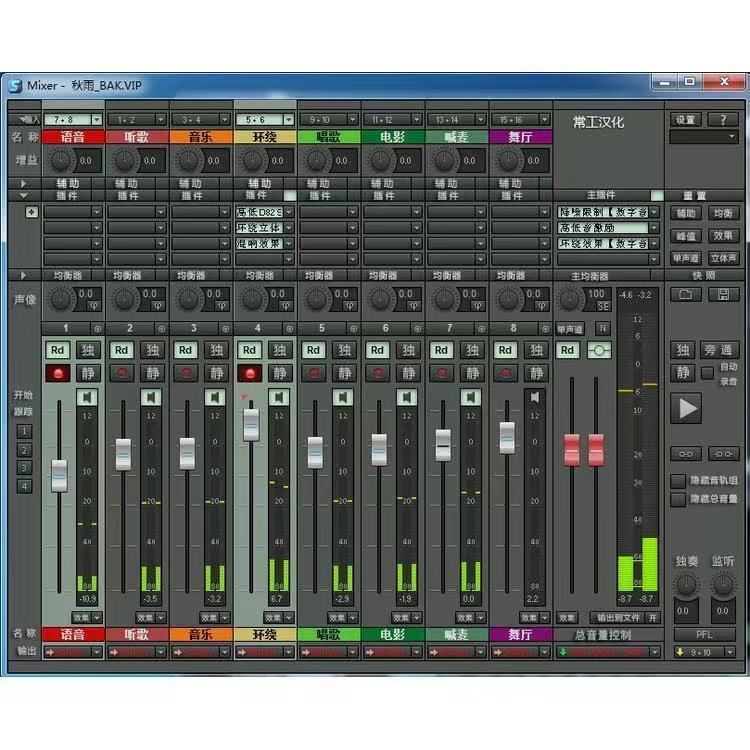Click phase invert icon on channel 1 pan
The image size is (750, 750).
point(94,306)
